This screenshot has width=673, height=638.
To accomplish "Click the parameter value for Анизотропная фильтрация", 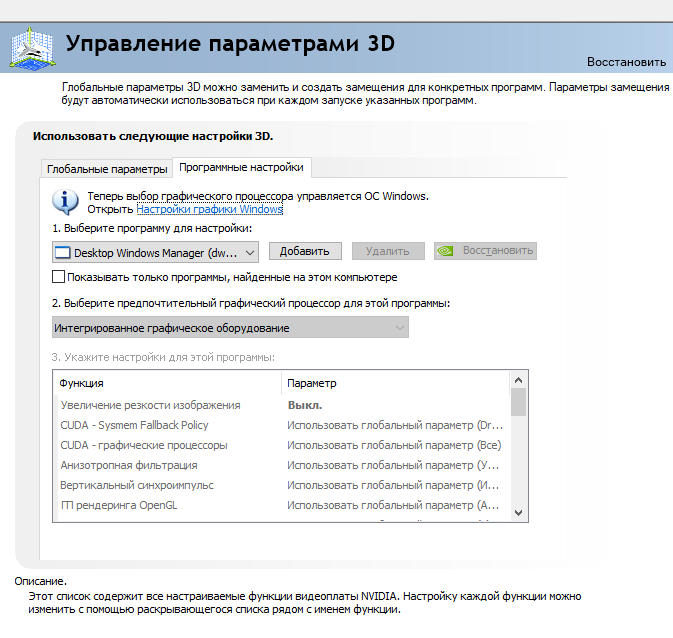I will tap(393, 465).
